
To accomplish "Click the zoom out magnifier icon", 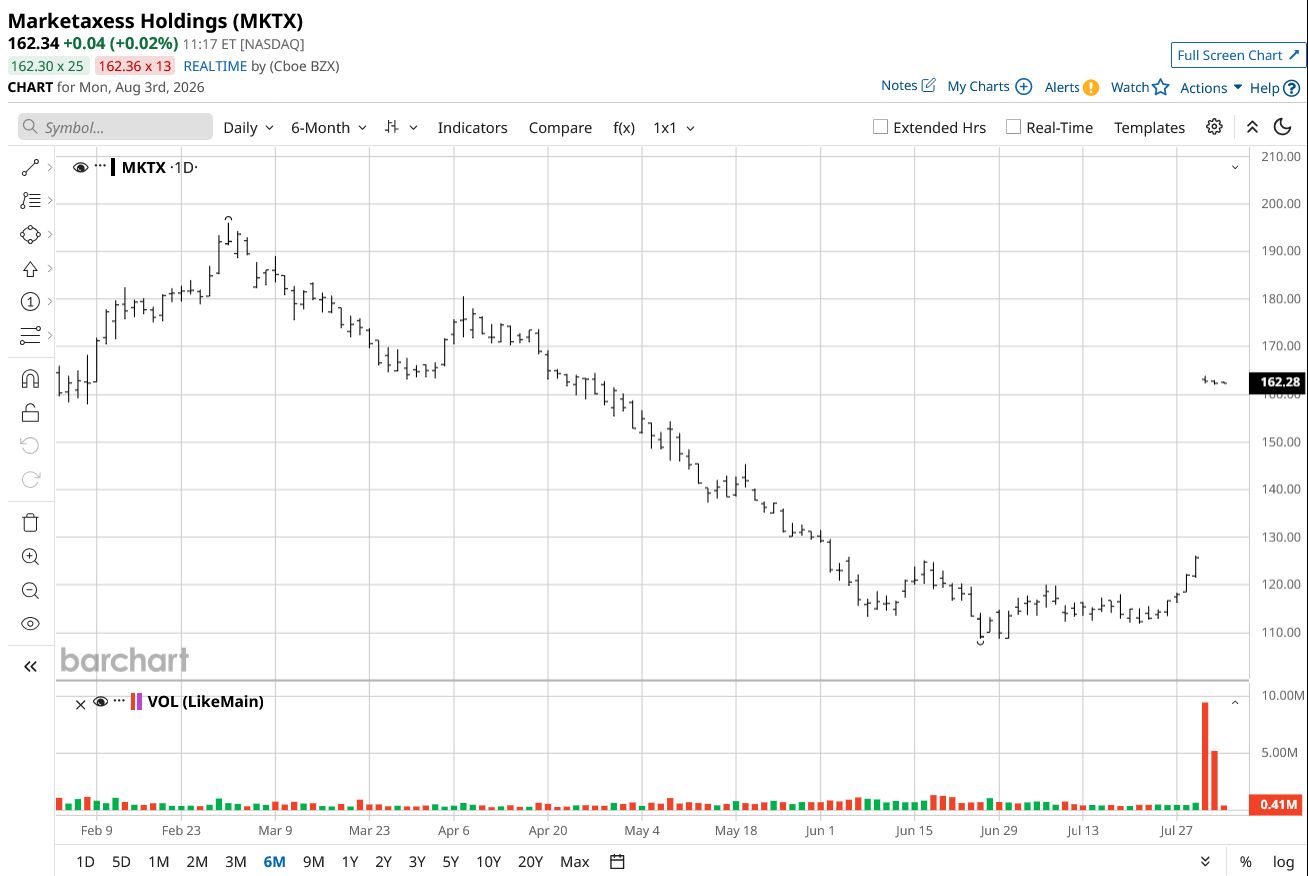I will (x=30, y=591).
